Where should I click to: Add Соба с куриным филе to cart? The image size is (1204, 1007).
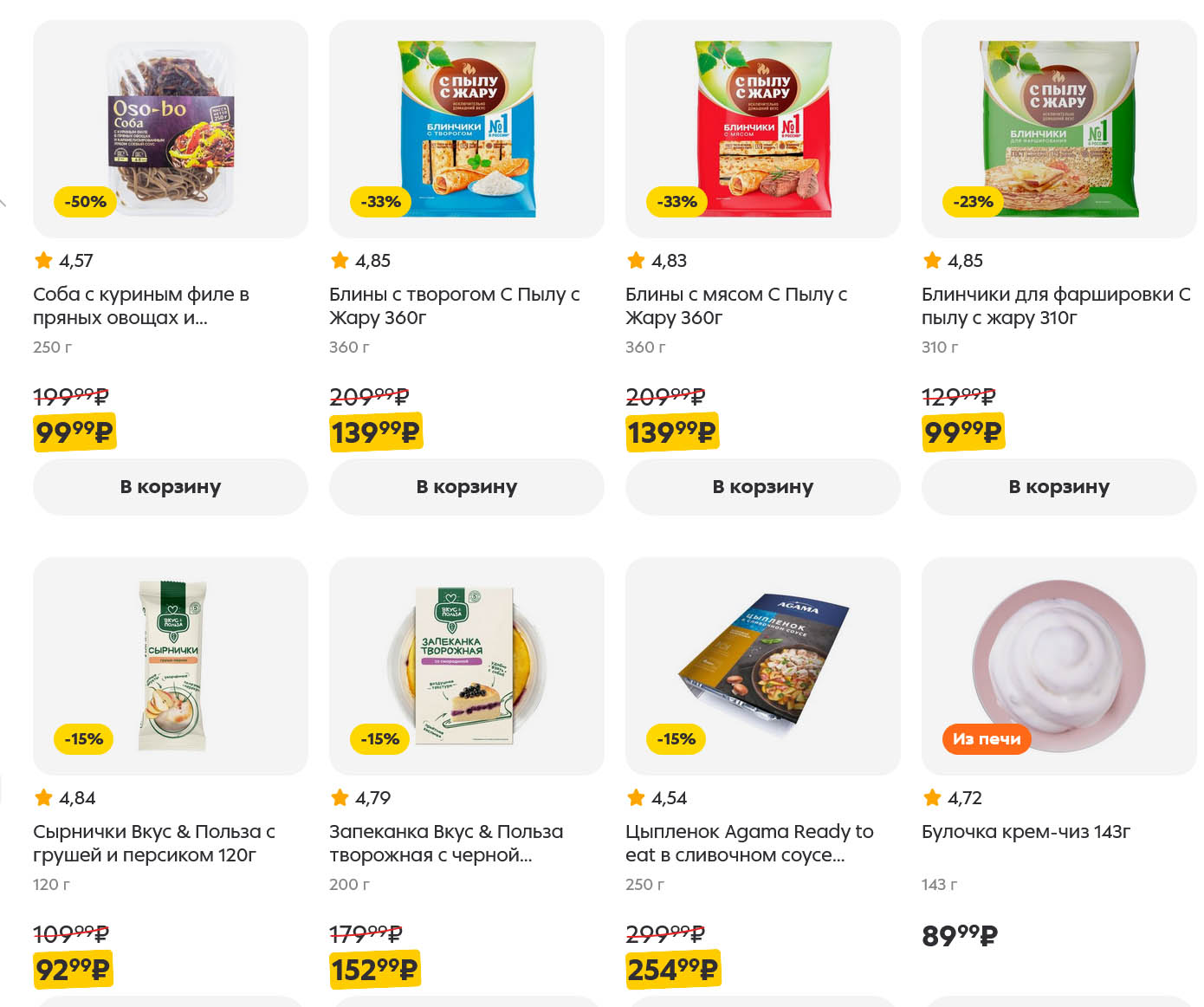point(170,487)
